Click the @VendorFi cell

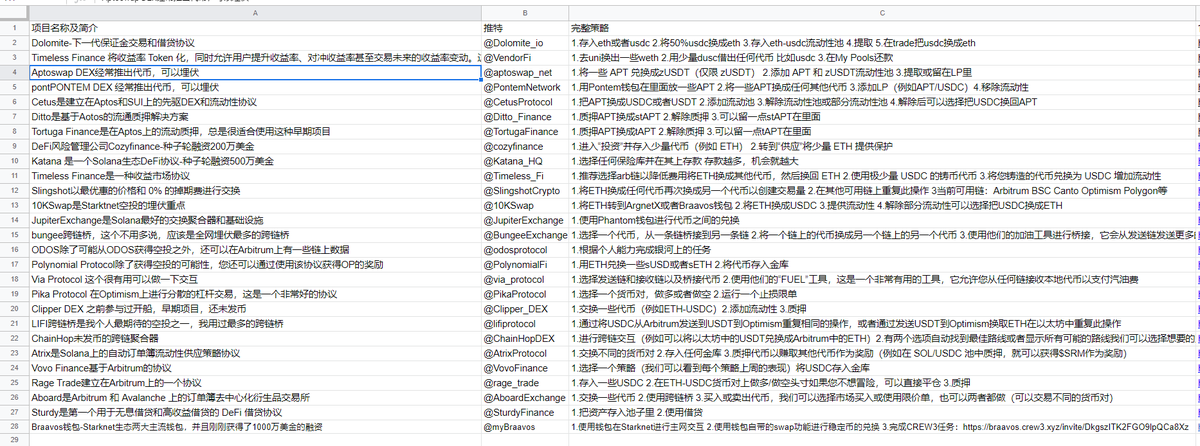point(524,58)
